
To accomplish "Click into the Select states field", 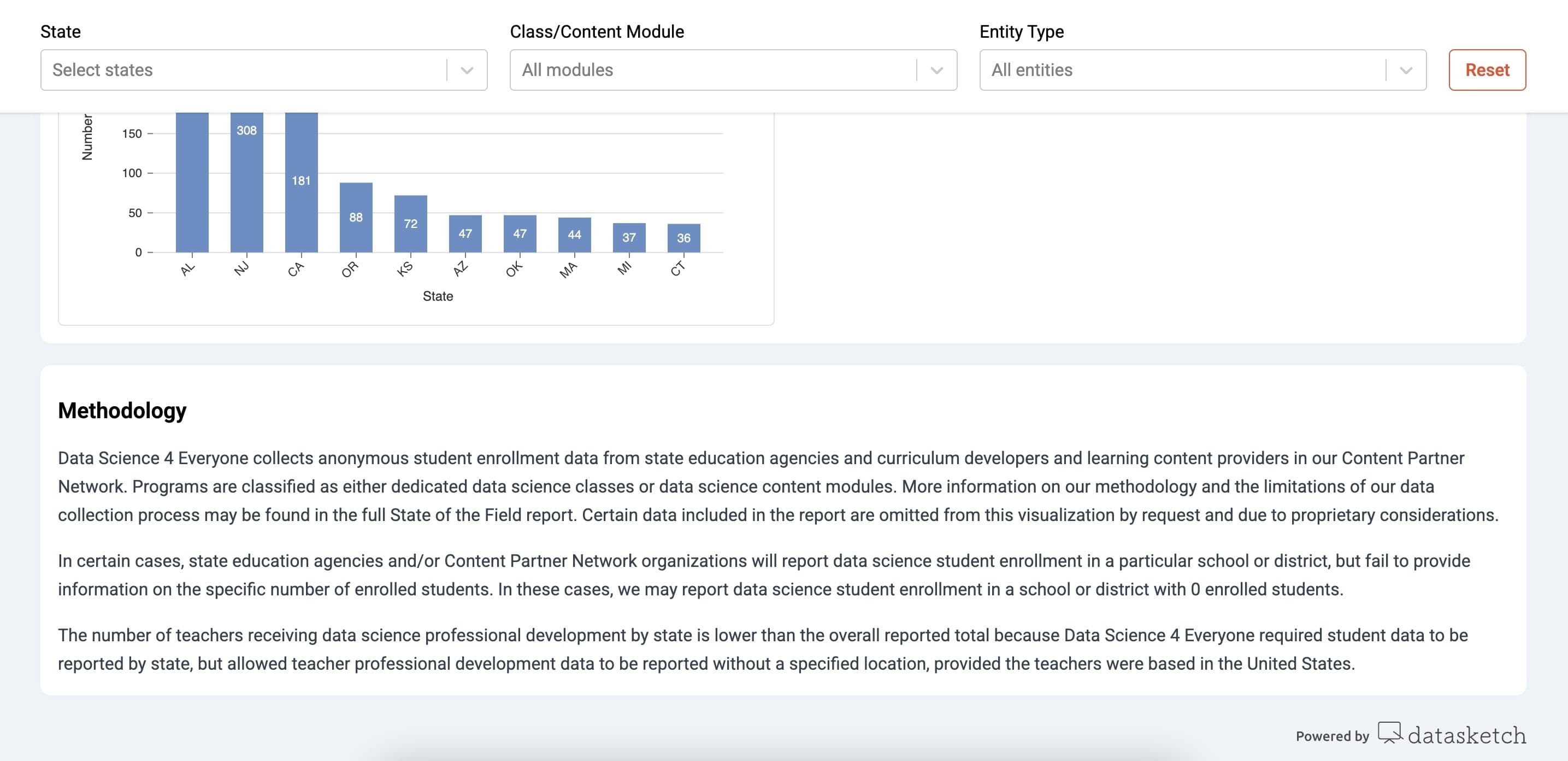I will [244, 70].
